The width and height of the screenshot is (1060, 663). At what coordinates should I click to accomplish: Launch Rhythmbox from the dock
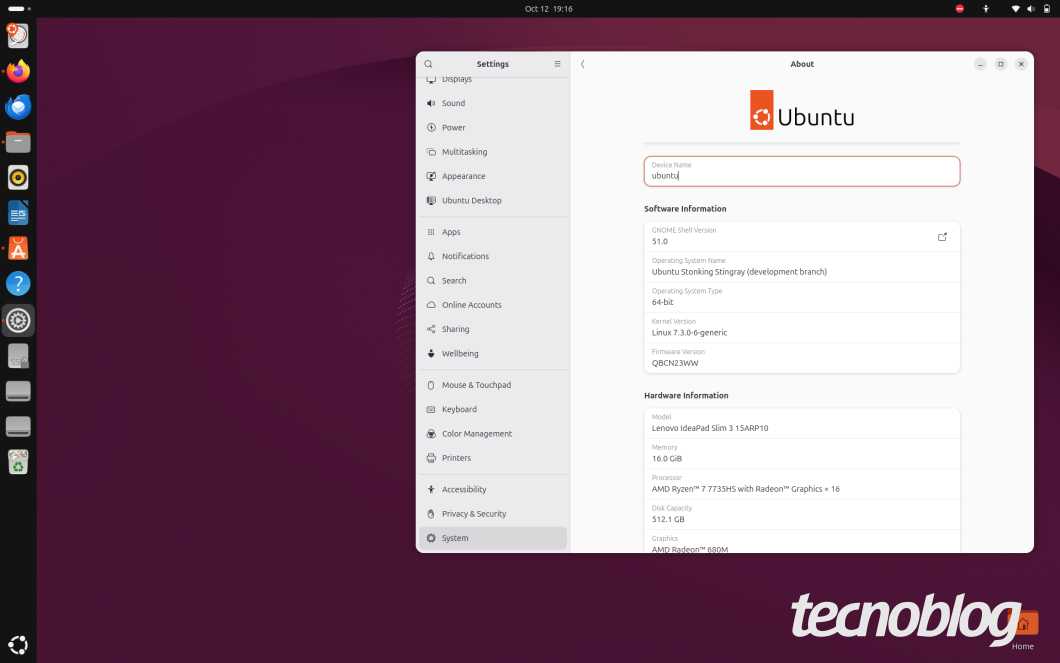click(18, 178)
